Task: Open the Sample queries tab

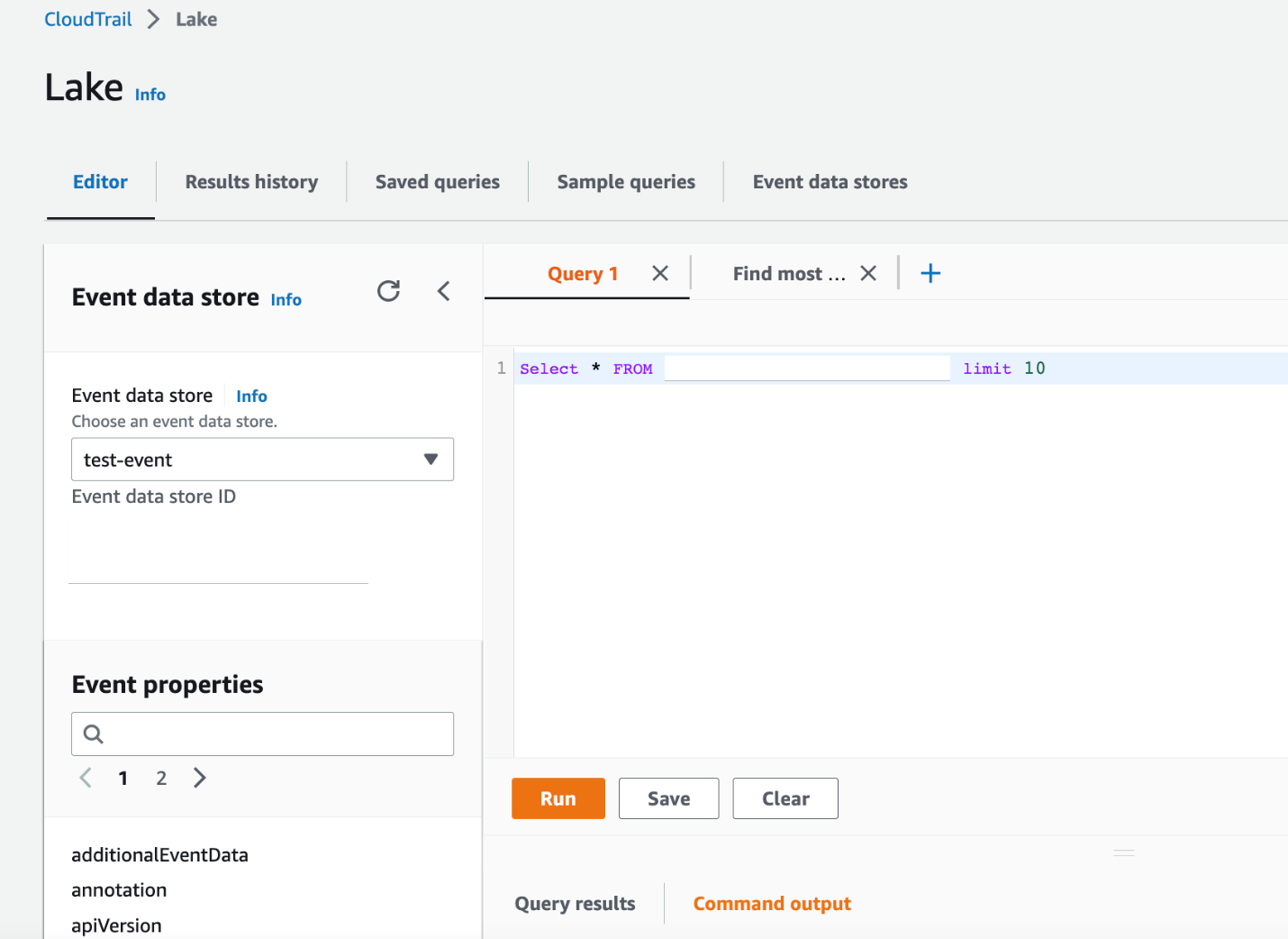Action: pyautogui.click(x=625, y=181)
